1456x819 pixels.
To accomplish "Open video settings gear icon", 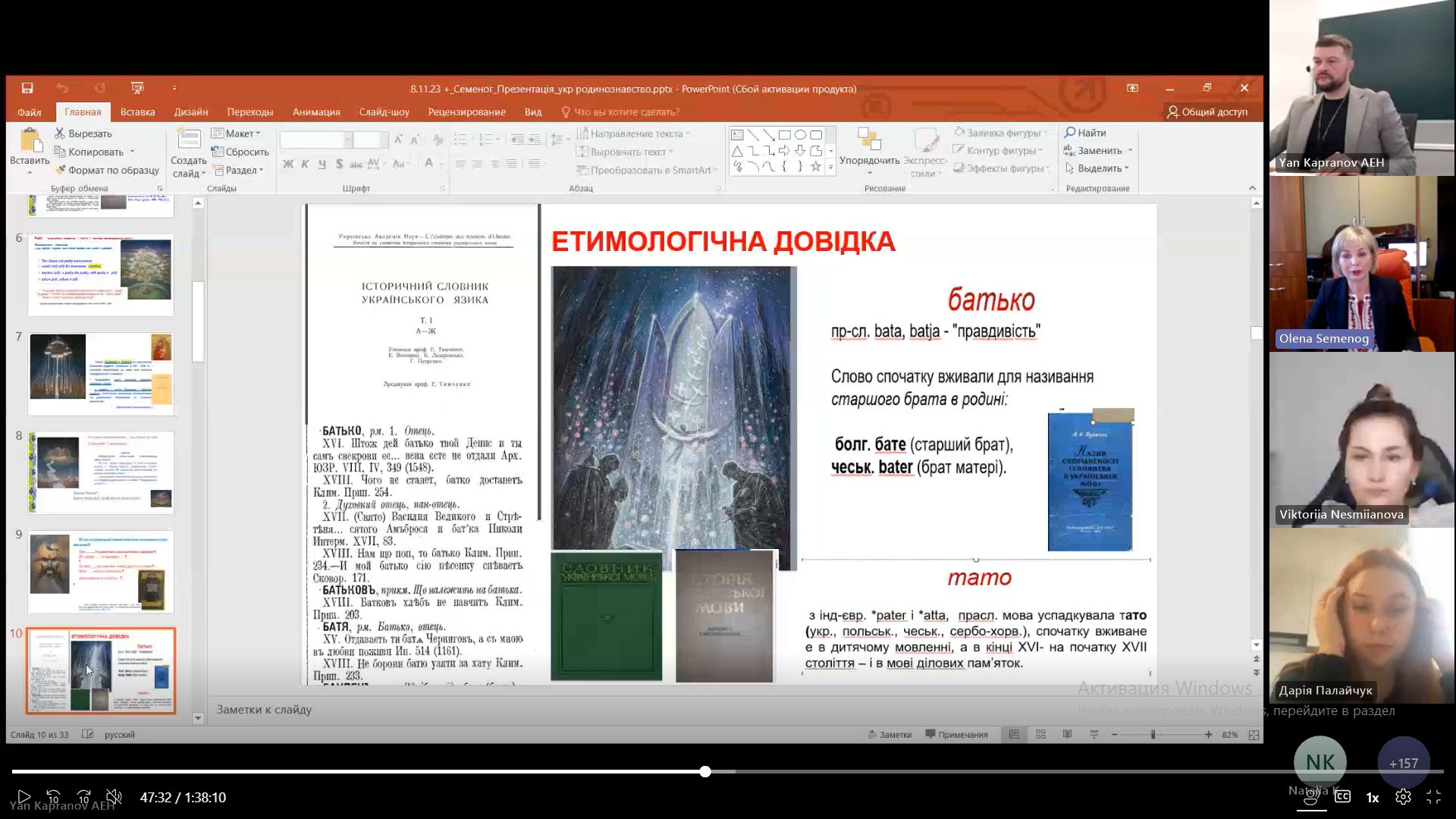I will 1403,797.
